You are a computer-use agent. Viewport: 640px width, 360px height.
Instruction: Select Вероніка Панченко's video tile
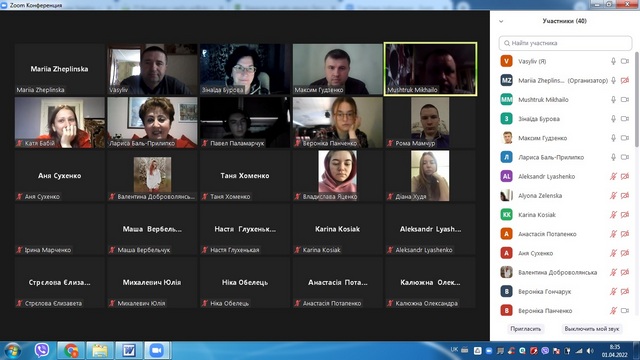338,122
